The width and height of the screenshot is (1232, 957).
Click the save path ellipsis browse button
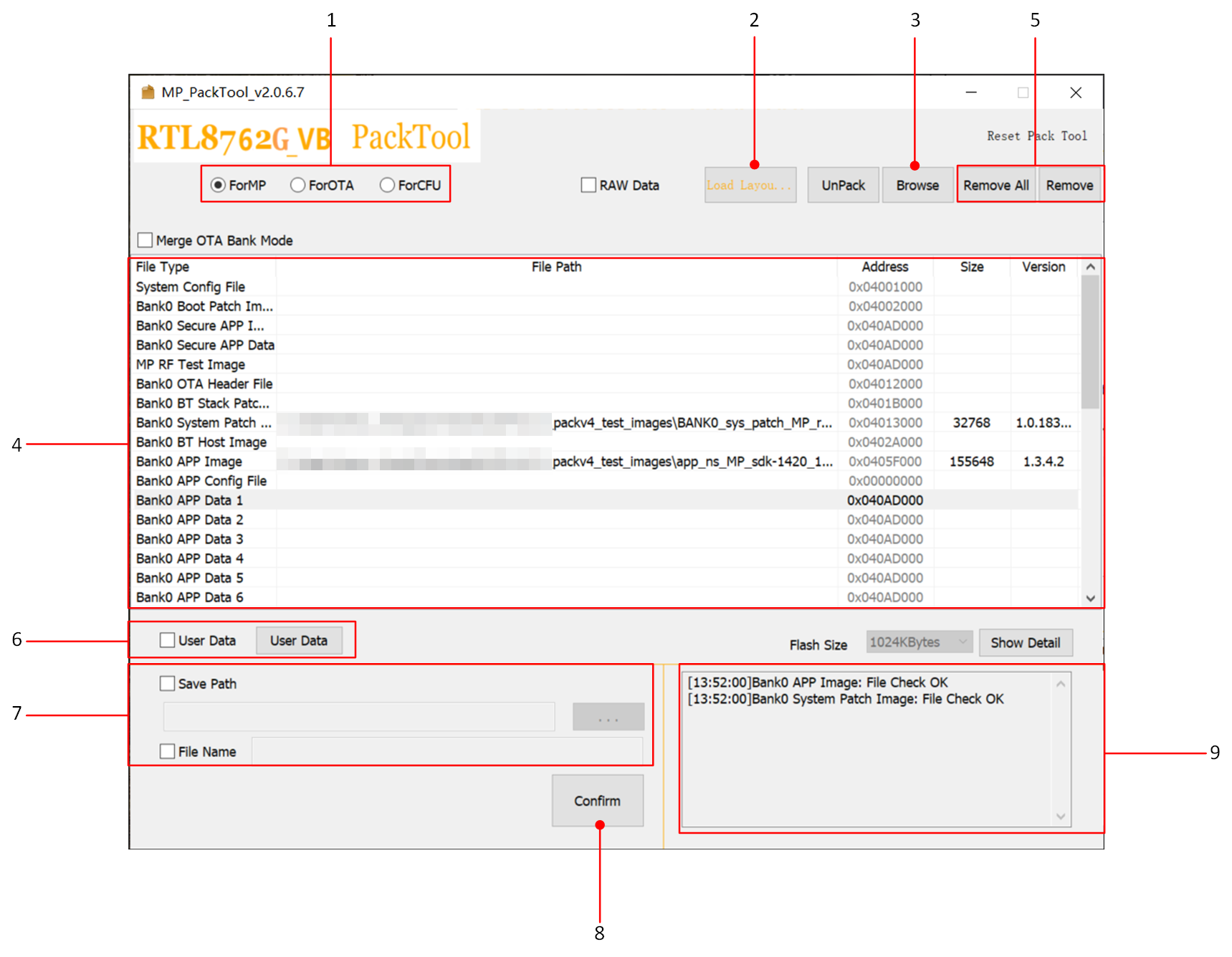[608, 717]
